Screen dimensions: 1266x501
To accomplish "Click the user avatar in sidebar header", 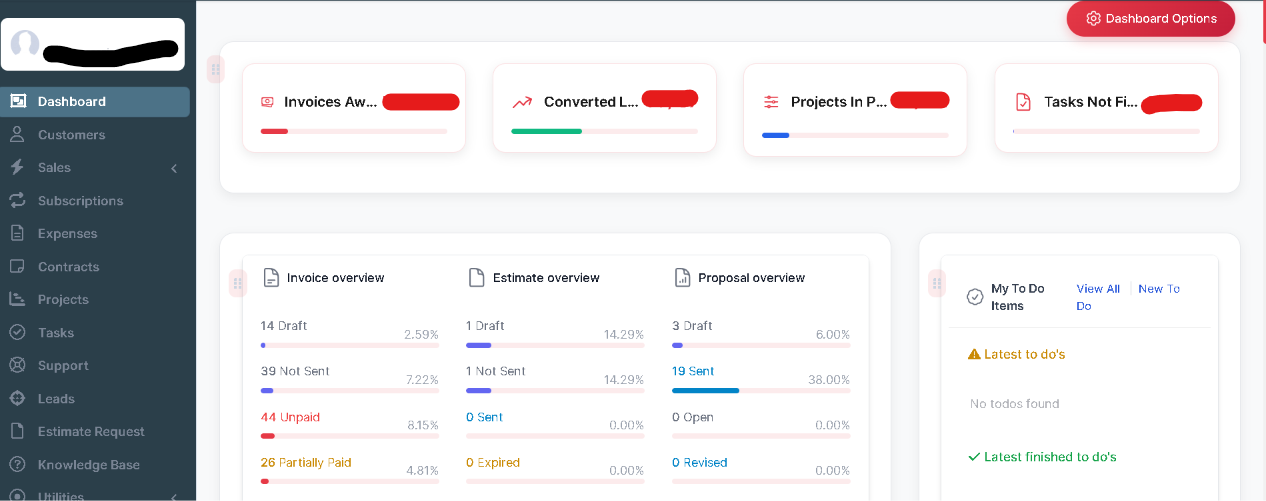I will click(25, 44).
